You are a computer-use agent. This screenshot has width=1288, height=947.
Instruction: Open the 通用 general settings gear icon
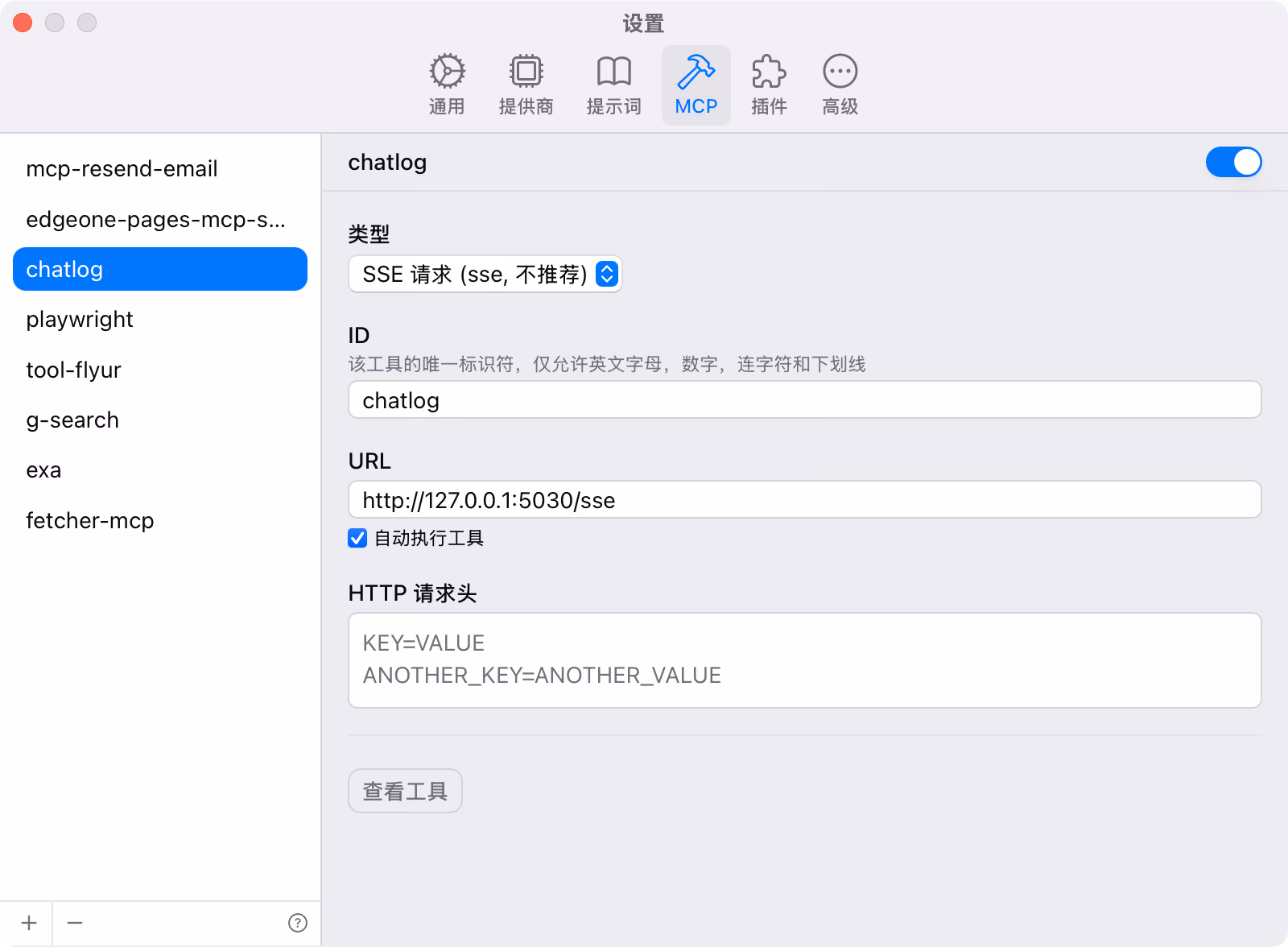click(447, 72)
